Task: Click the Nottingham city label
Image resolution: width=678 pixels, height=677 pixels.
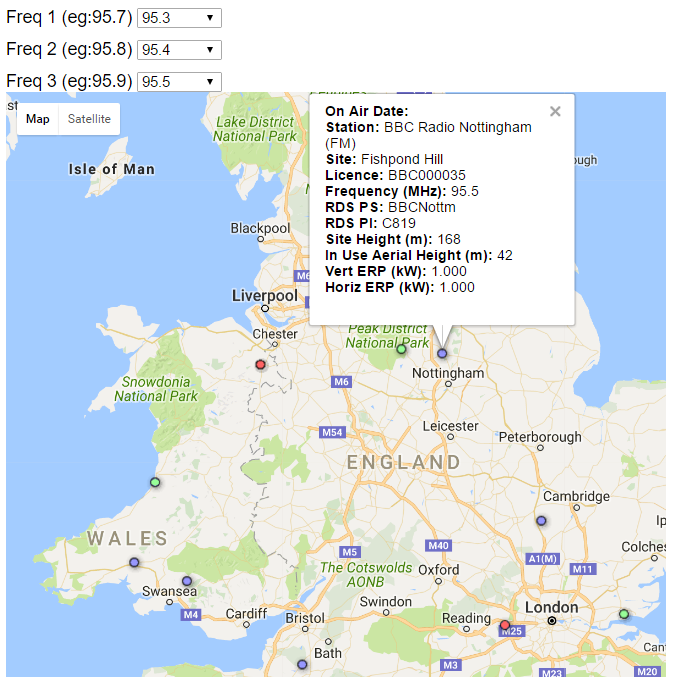Action: pyautogui.click(x=448, y=373)
